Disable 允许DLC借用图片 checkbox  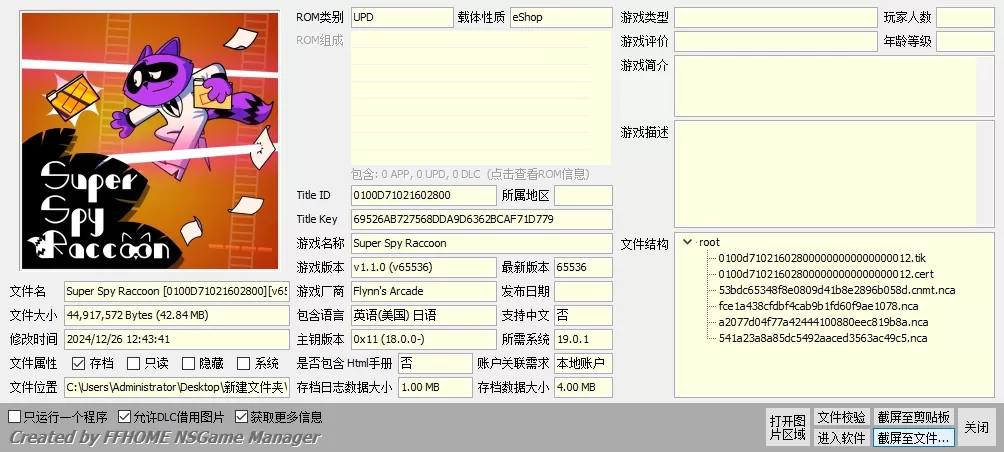click(125, 417)
